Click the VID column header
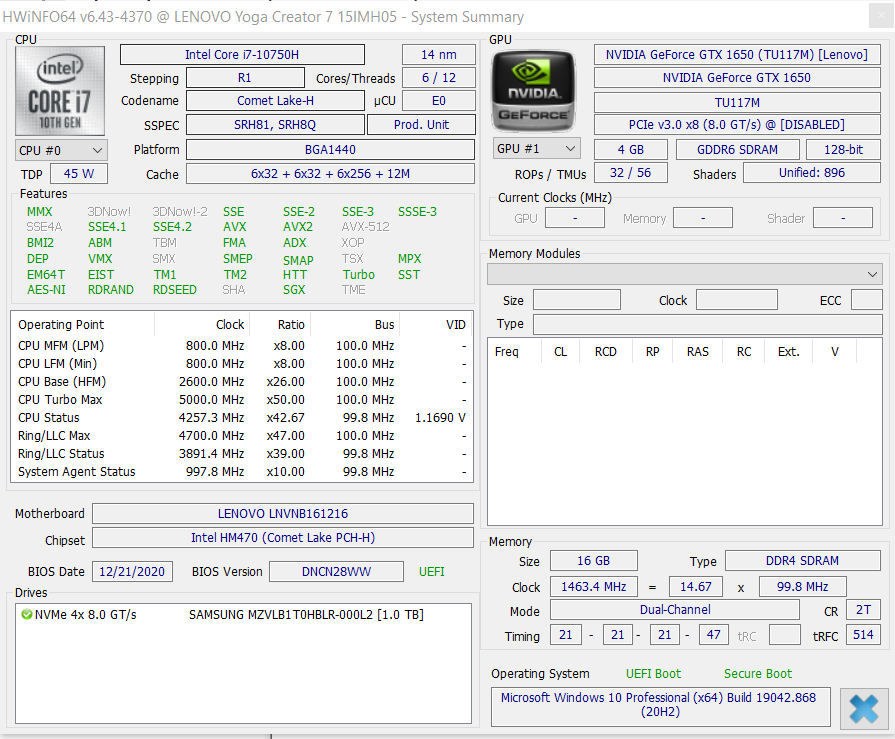This screenshot has height=739, width=895. (x=455, y=325)
